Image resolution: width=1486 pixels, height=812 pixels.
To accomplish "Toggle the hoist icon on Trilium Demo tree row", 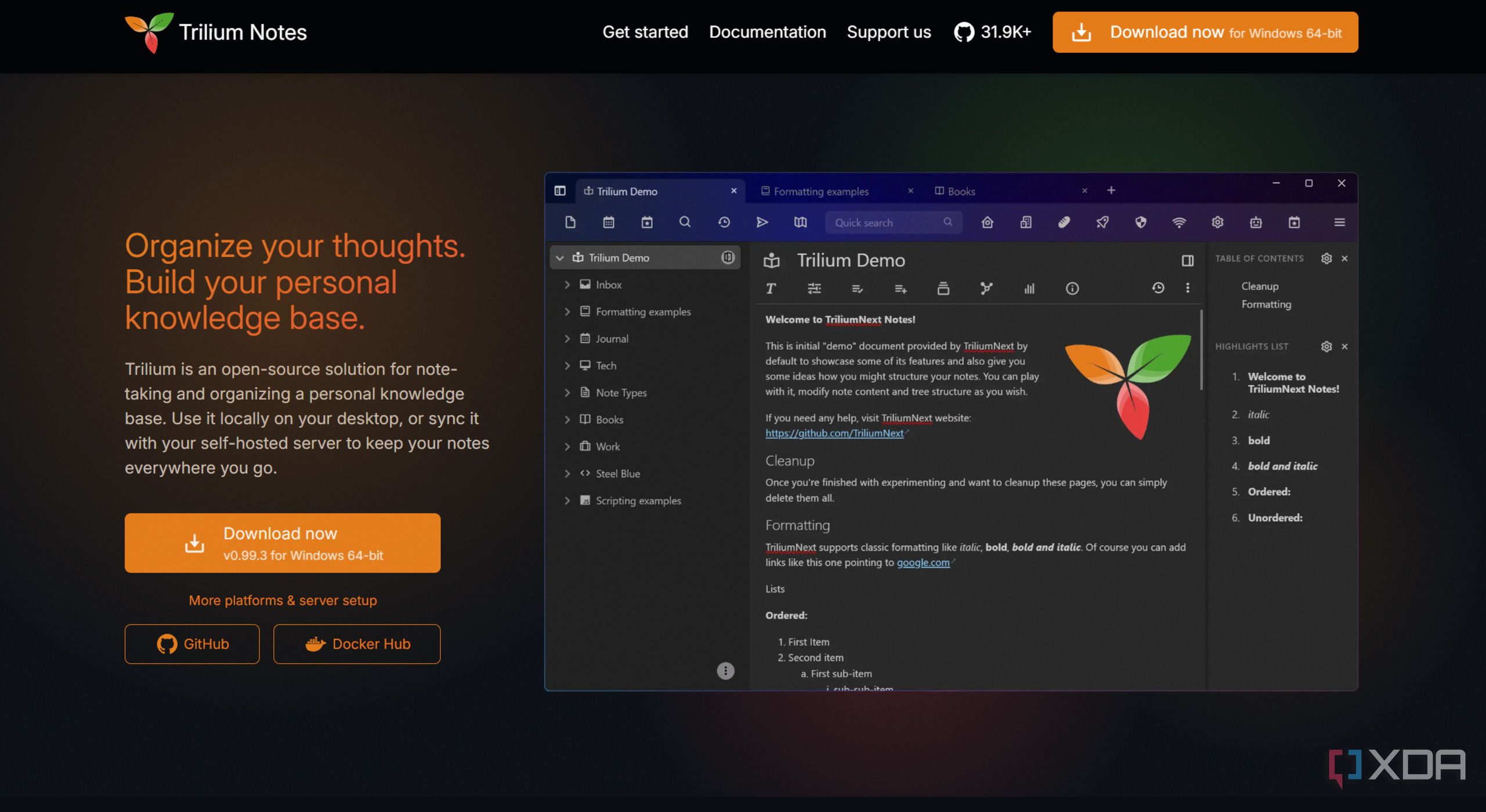I will pyautogui.click(x=727, y=257).
